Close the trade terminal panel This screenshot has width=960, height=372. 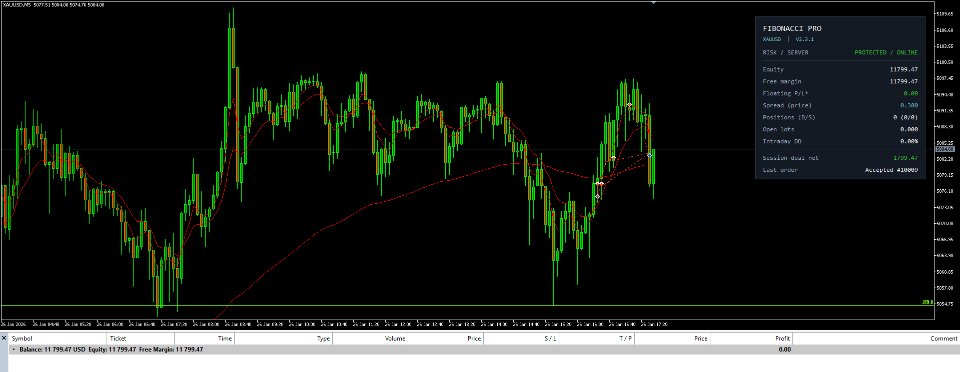[4, 338]
